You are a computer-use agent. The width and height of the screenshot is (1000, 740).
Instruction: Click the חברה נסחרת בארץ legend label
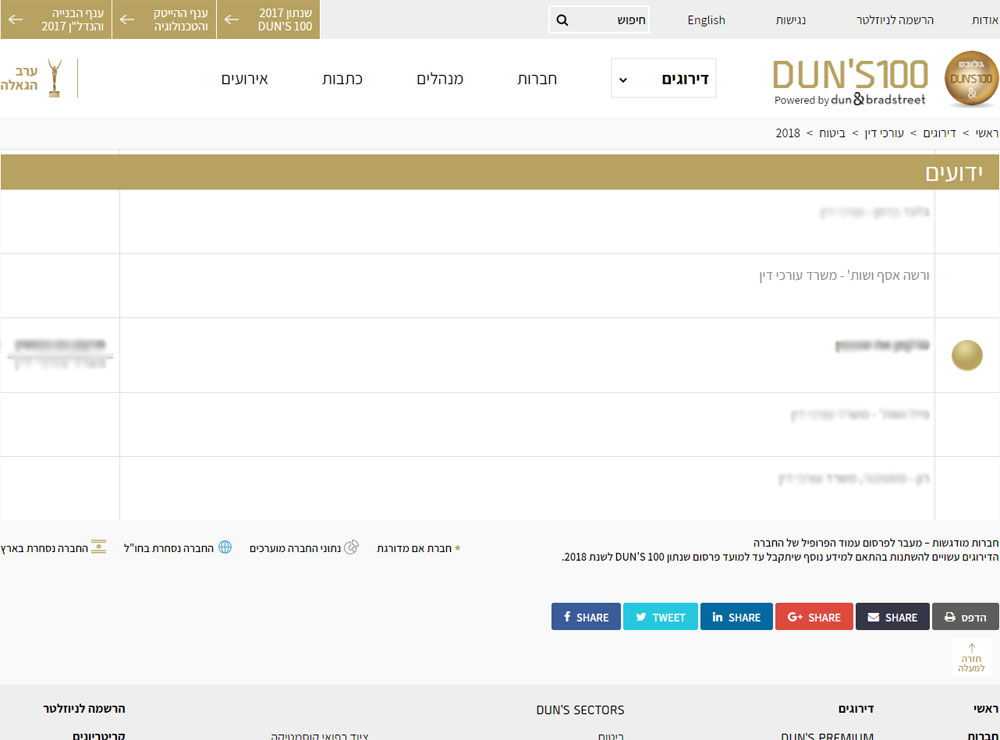click(x=44, y=549)
